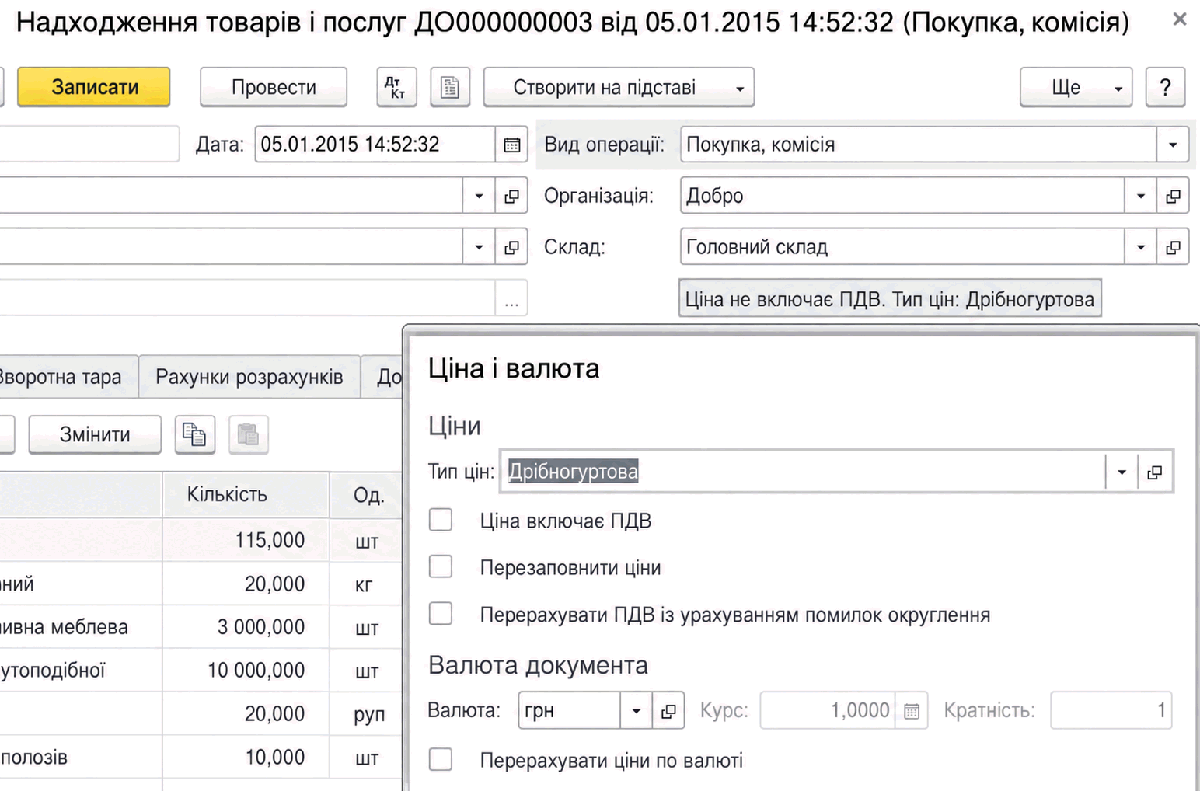Click the Ціна не включає ПДВ price settings button

(890, 299)
